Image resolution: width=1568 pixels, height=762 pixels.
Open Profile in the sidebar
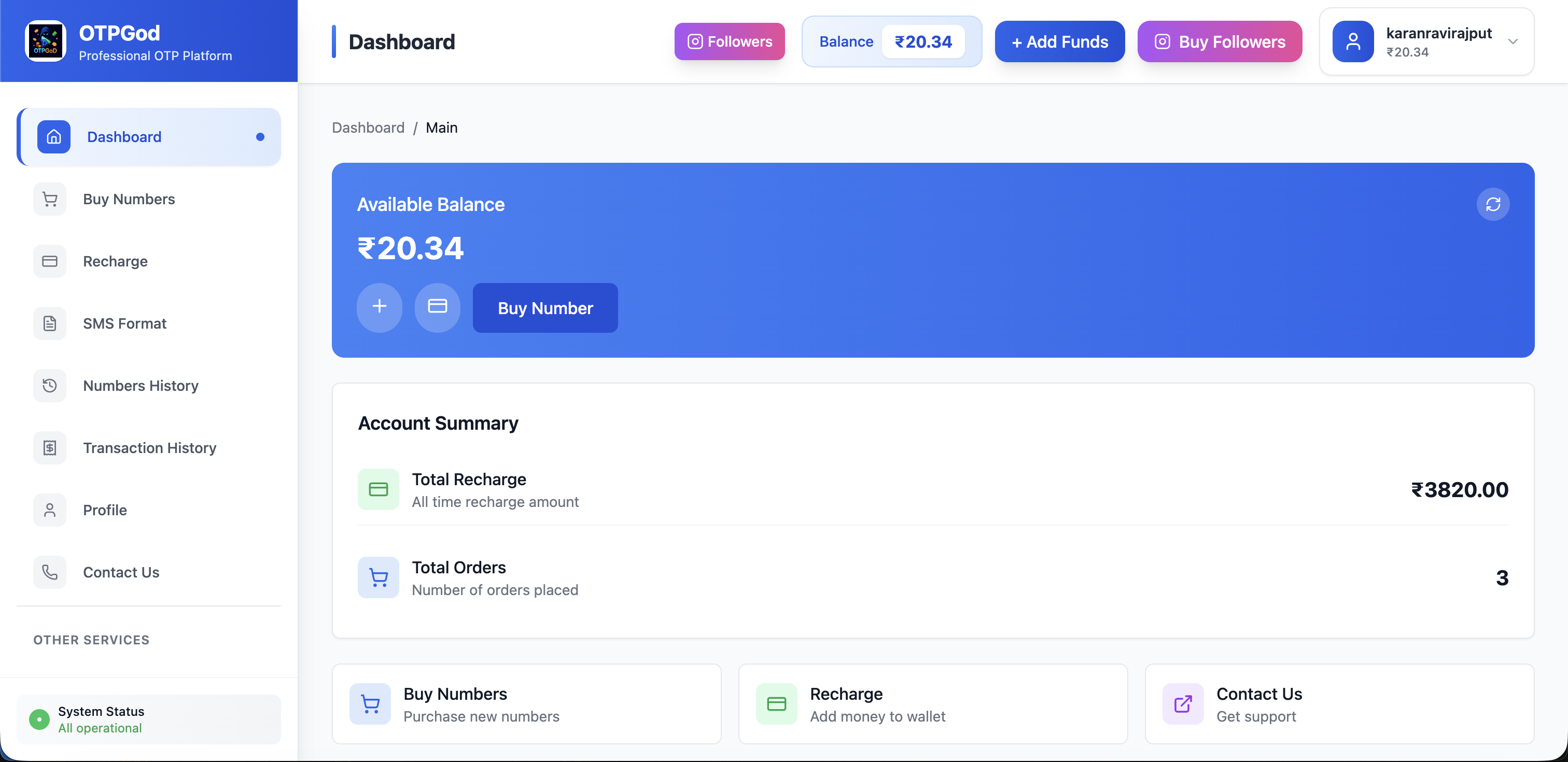pyautogui.click(x=148, y=510)
